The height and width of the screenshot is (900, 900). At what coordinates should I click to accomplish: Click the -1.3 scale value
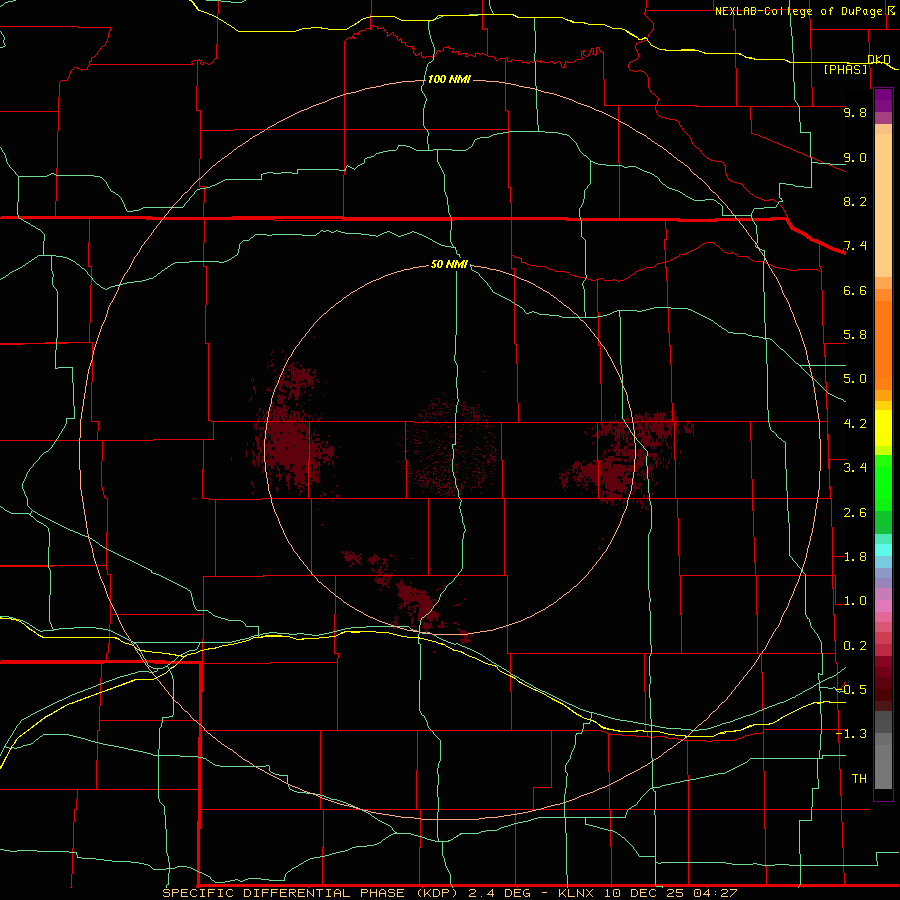[852, 734]
